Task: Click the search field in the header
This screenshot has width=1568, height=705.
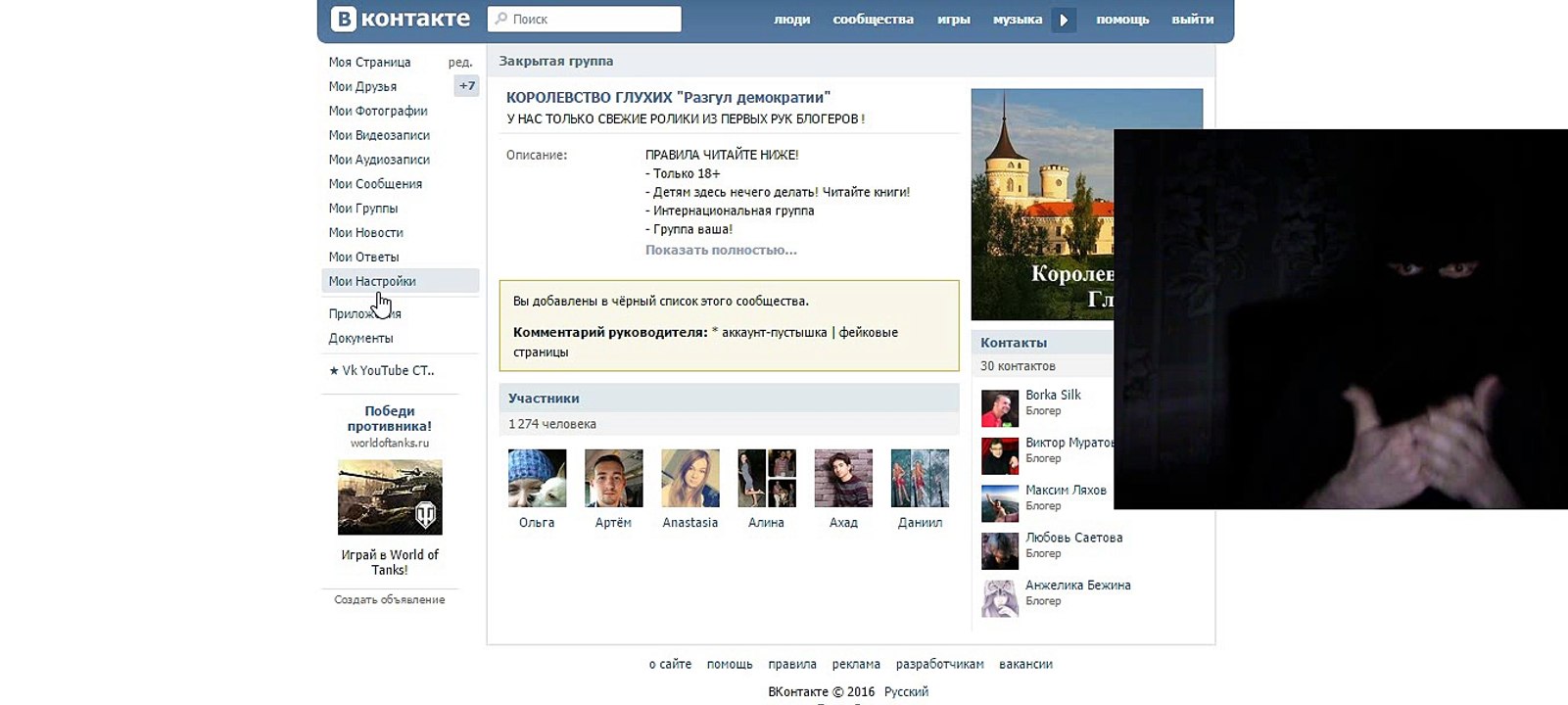Action: tap(585, 19)
